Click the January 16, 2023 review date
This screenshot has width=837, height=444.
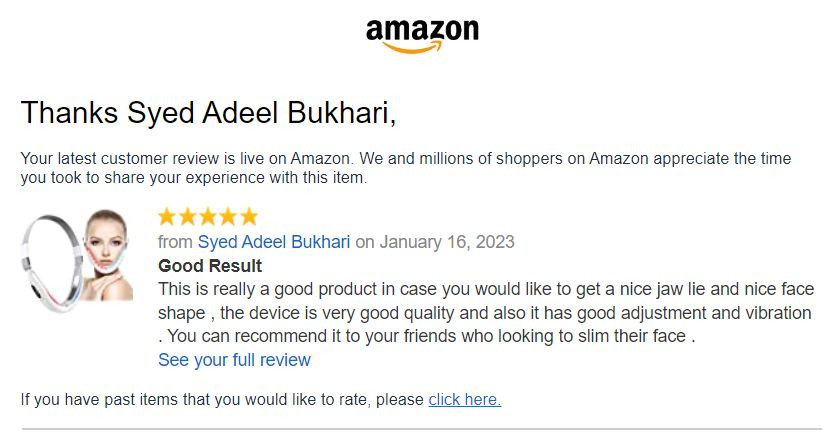(x=447, y=242)
